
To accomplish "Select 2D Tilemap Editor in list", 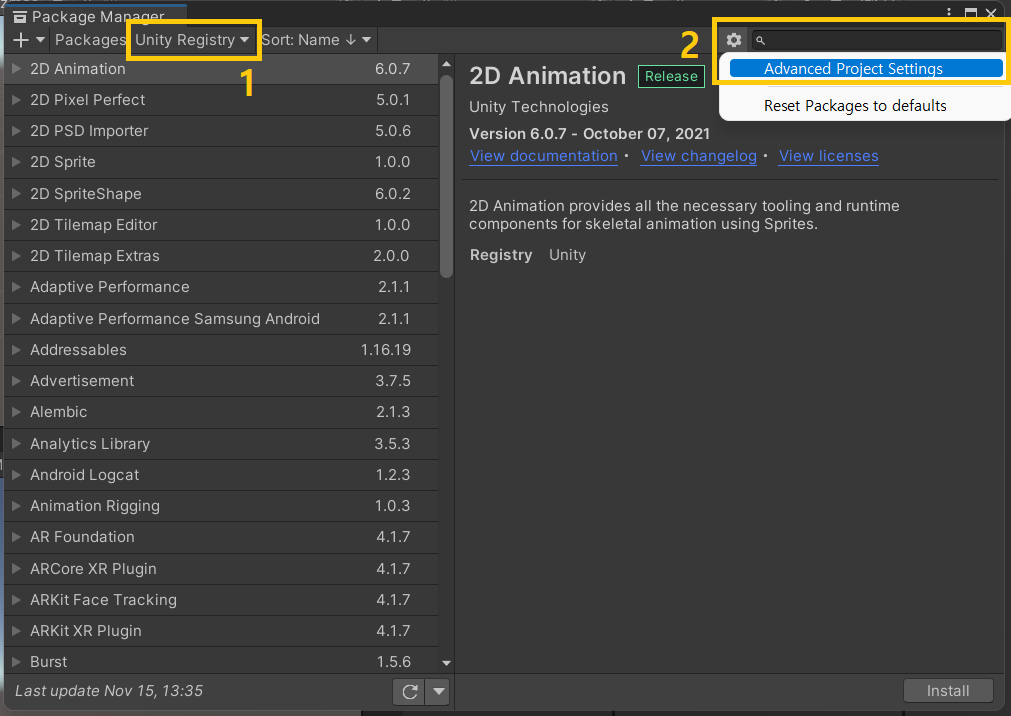I will point(221,224).
